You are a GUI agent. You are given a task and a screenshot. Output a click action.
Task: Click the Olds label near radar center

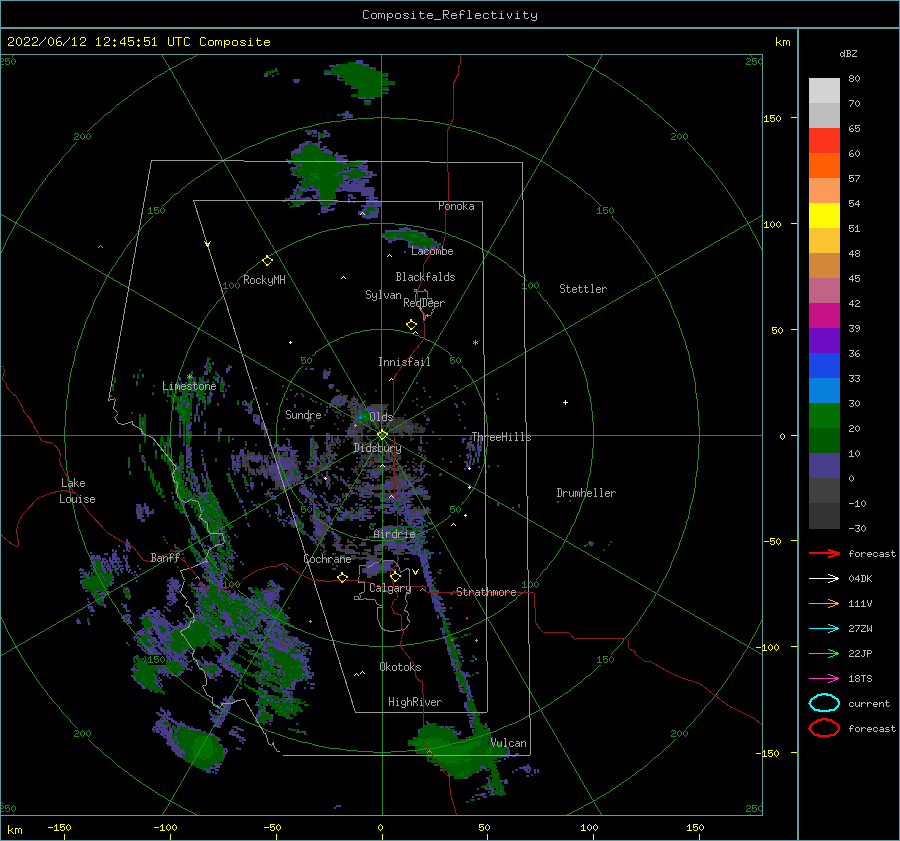(381, 417)
